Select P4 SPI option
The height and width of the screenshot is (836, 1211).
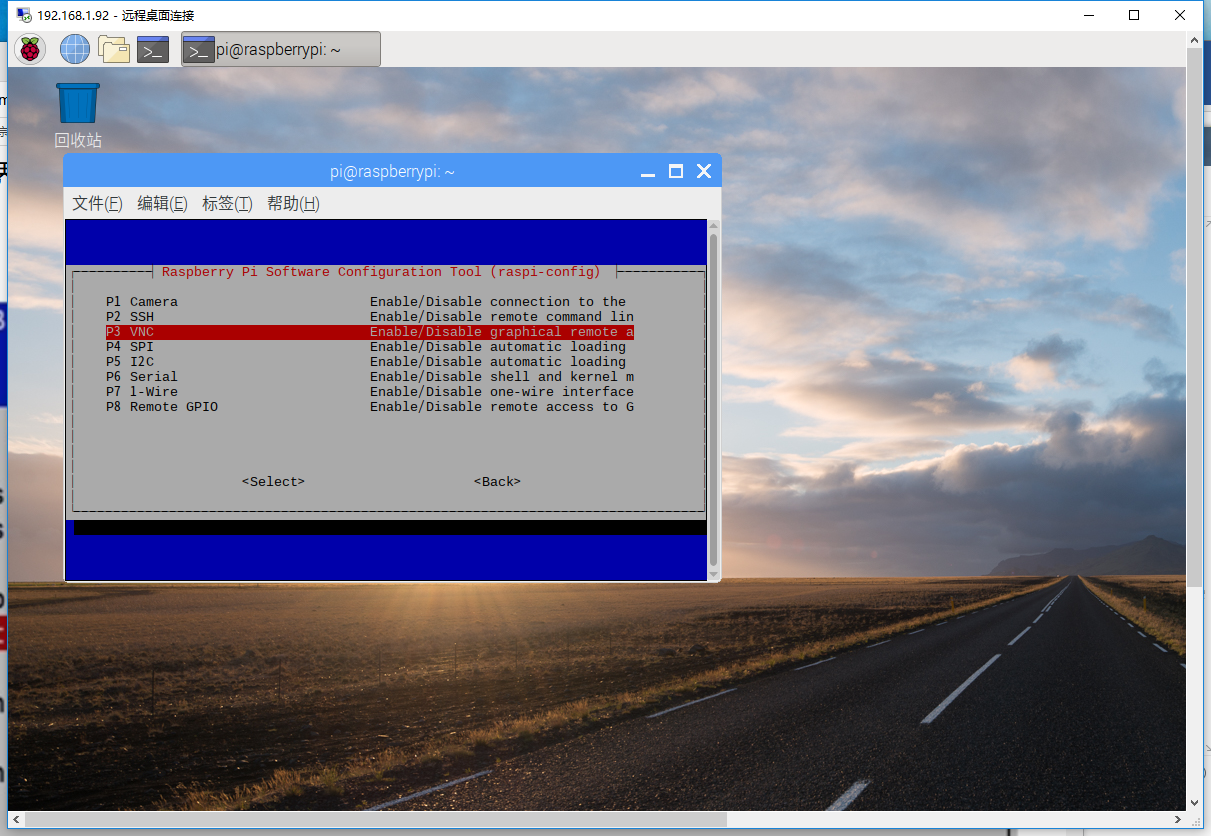point(370,346)
